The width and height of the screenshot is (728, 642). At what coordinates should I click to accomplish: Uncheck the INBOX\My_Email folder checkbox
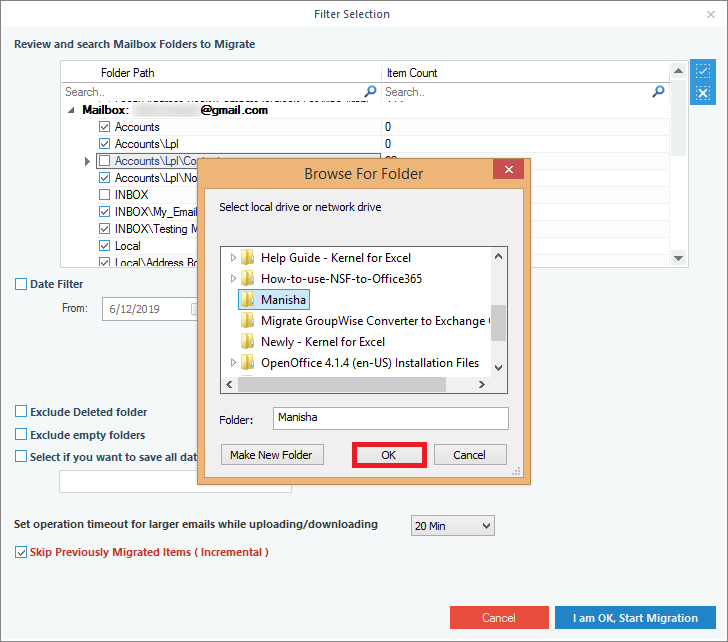[x=104, y=212]
